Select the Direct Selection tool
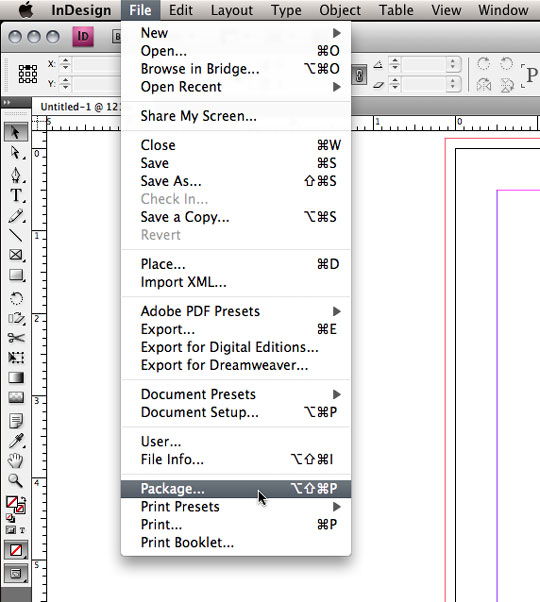The height and width of the screenshot is (602, 540). point(16,153)
